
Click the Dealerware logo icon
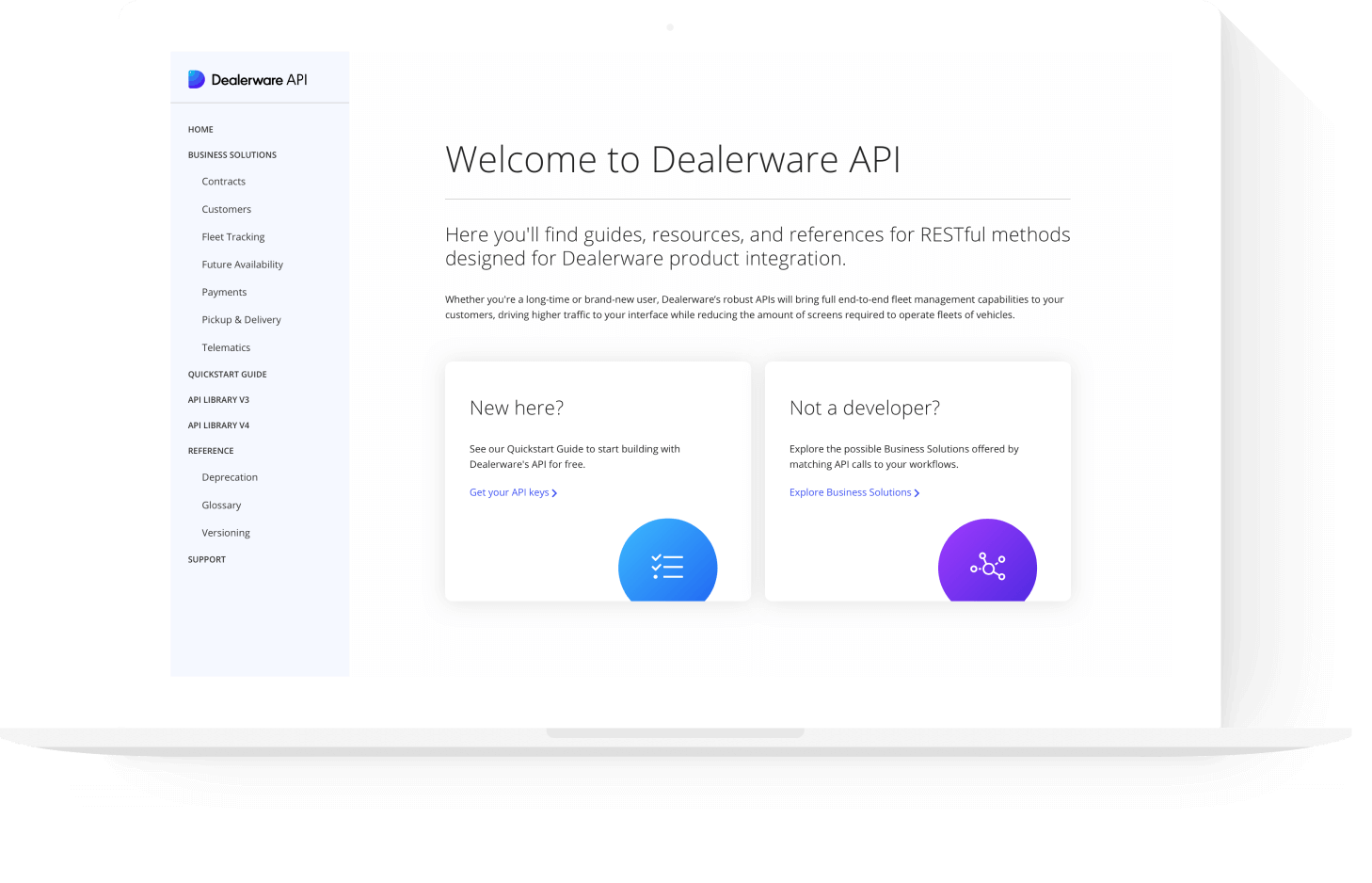tap(196, 79)
